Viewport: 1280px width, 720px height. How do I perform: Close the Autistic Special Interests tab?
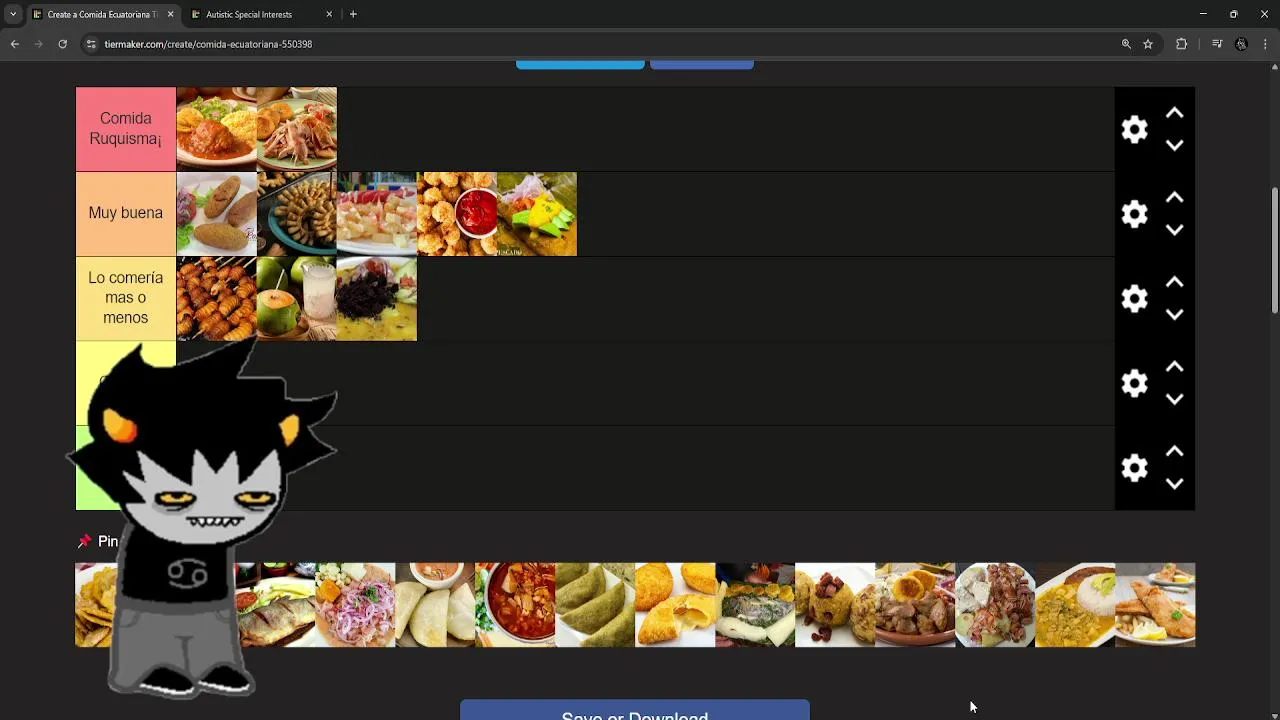[x=329, y=14]
